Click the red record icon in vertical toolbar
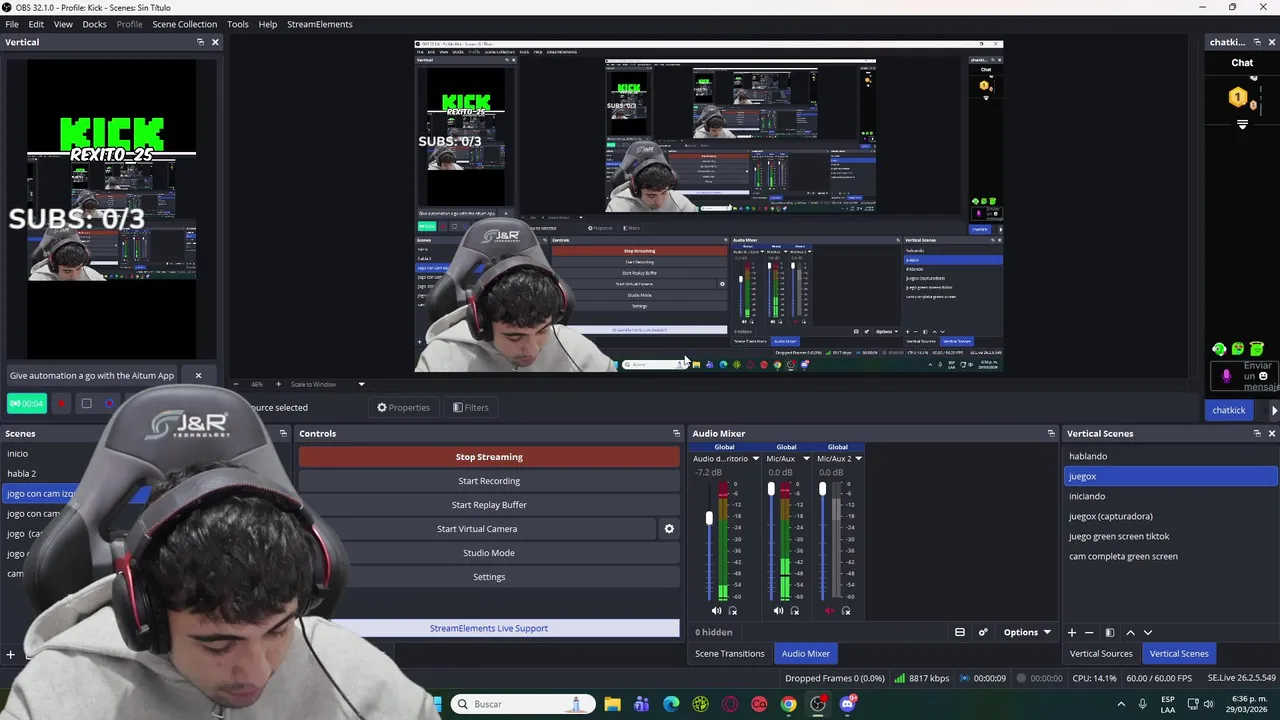Viewport: 1280px width, 720px height. coord(61,404)
